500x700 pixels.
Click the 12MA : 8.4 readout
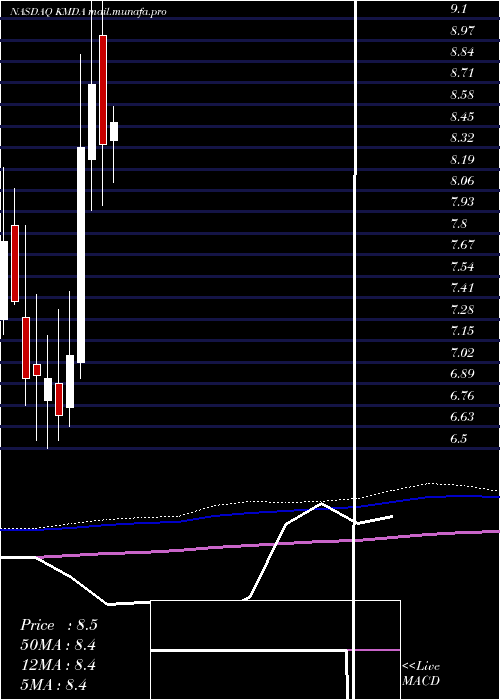58,665
